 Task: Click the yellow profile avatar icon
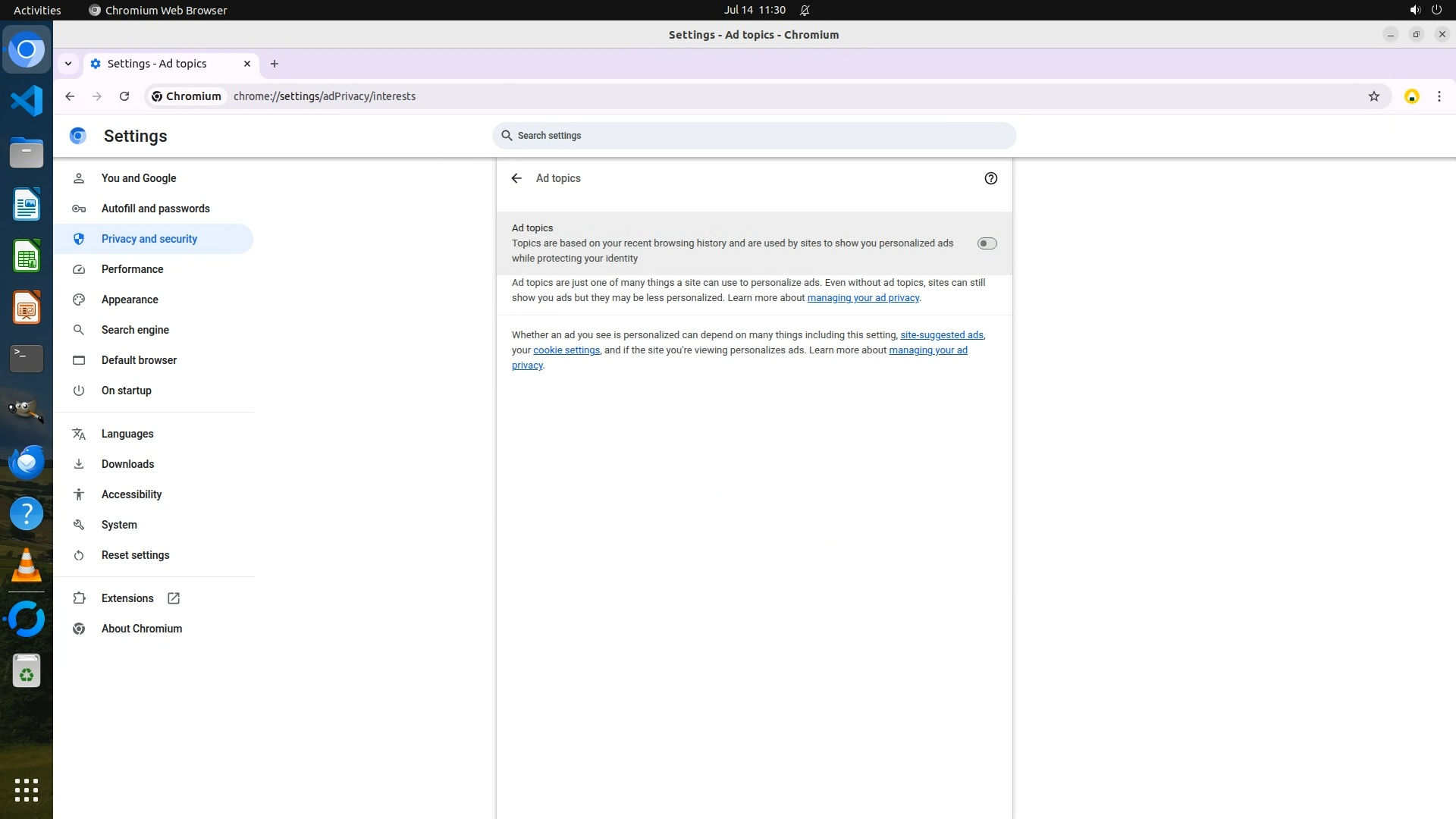pos(1411,96)
